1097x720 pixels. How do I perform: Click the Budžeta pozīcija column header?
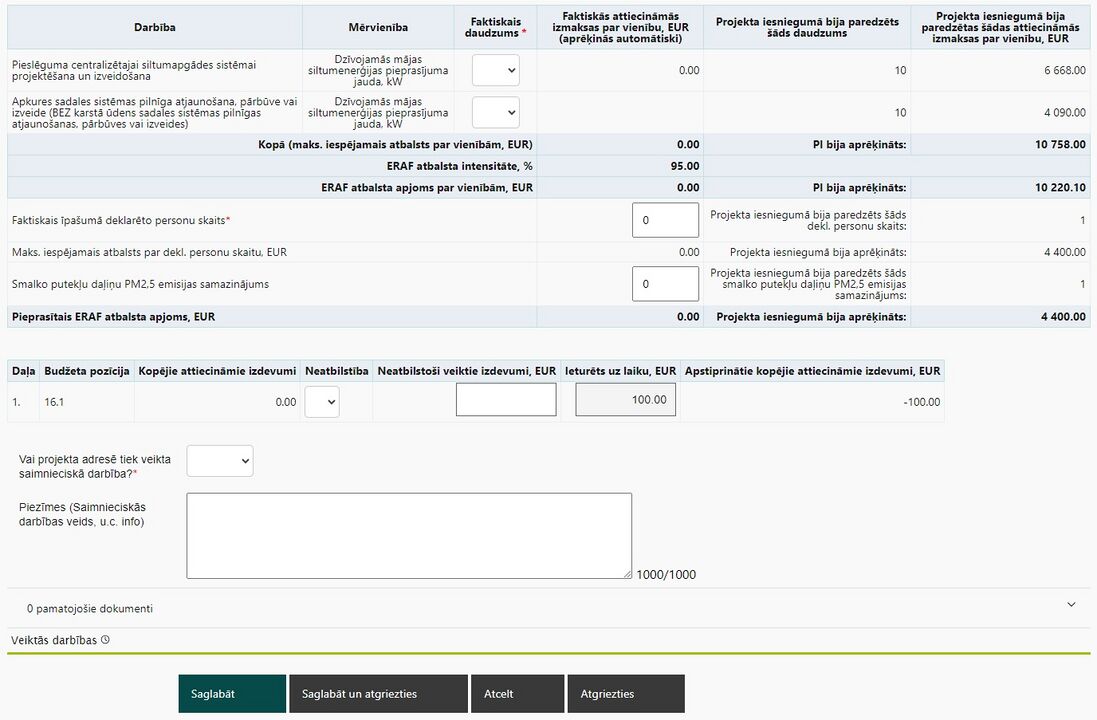pos(87,371)
